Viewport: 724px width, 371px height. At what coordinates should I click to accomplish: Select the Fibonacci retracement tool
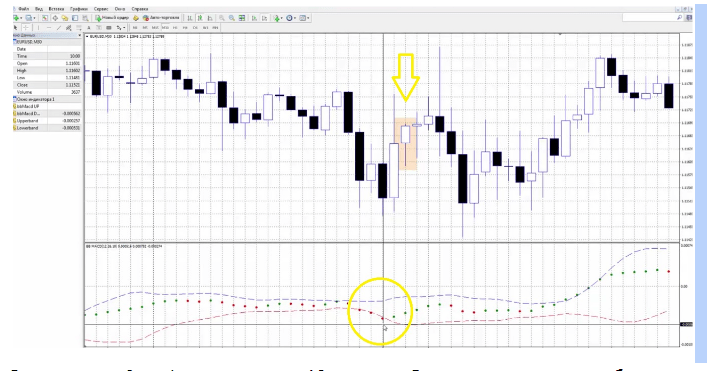(x=79, y=27)
